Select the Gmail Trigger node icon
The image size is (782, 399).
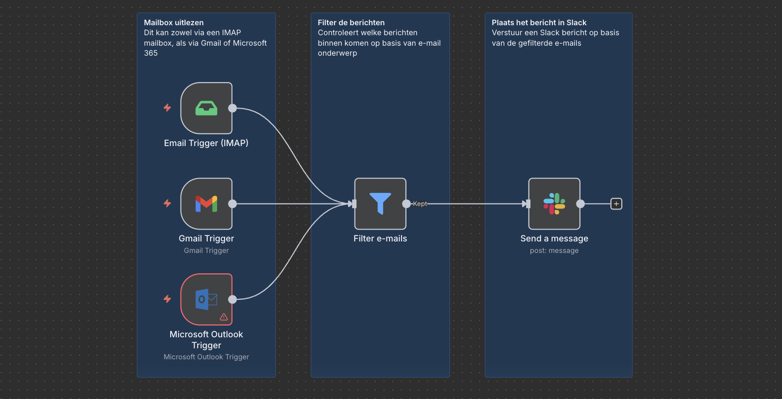click(x=206, y=203)
